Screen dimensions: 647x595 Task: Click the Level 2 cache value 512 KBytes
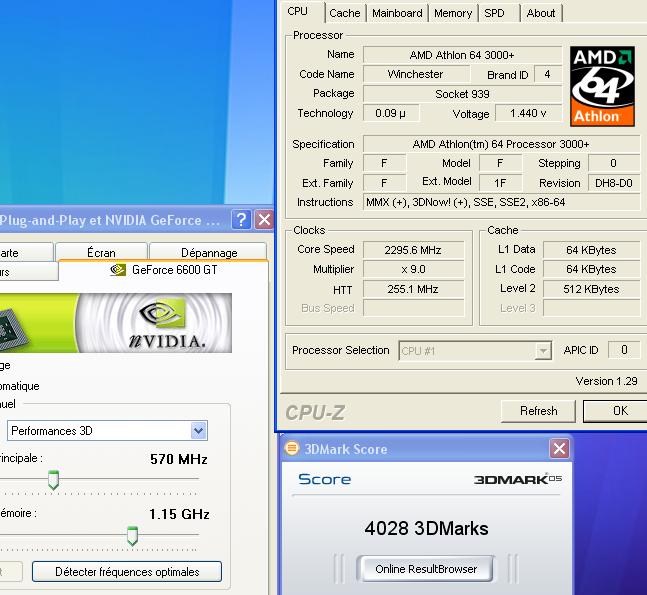tap(591, 289)
